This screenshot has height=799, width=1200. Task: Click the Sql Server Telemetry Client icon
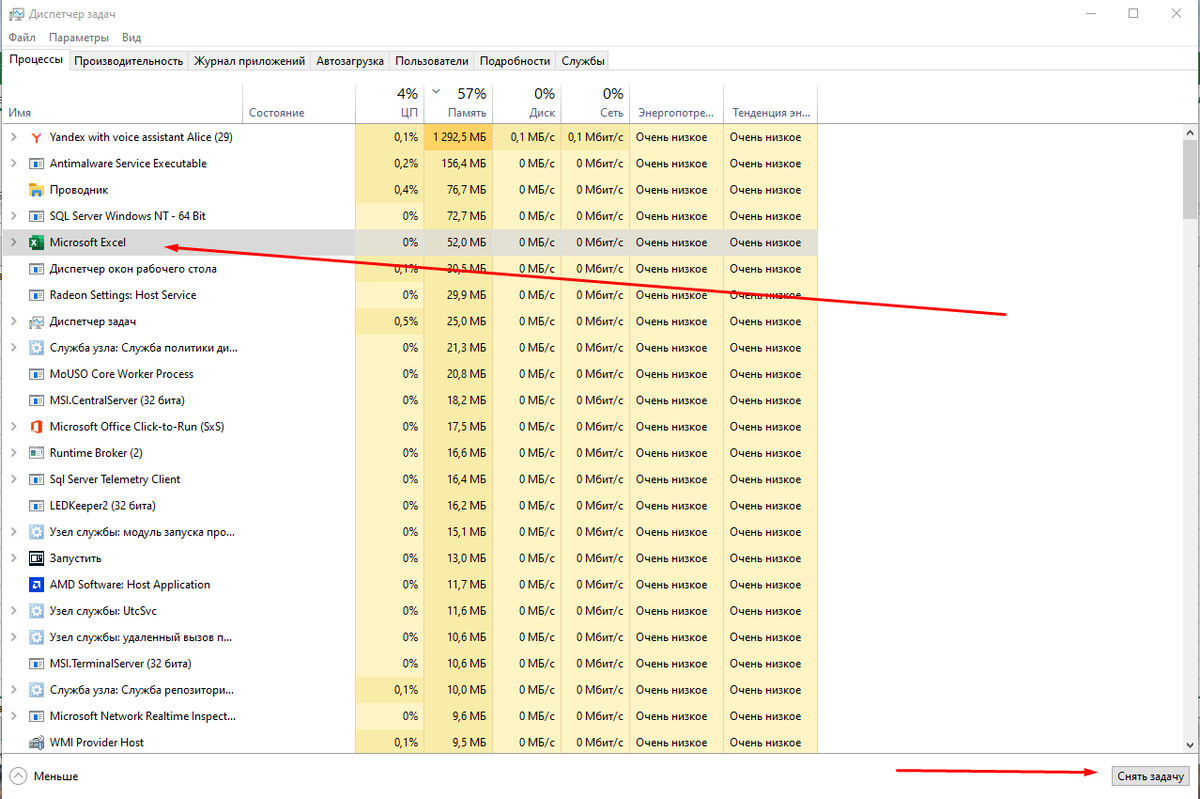(x=36, y=479)
